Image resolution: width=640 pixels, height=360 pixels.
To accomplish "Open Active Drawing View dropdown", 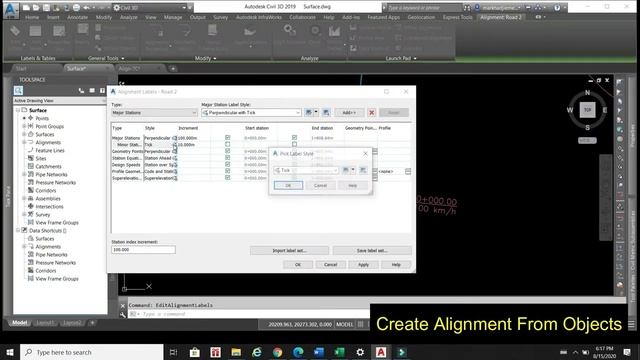I will click(x=60, y=100).
